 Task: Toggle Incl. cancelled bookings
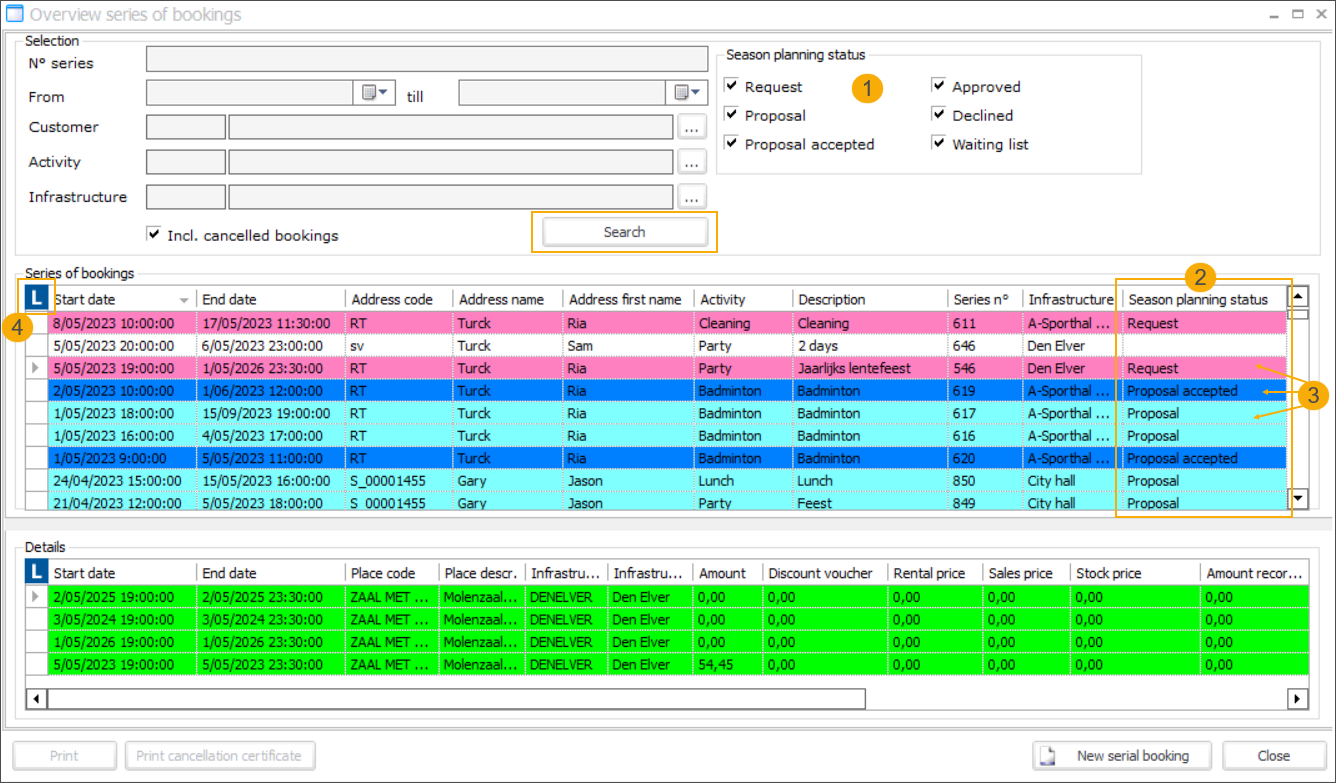153,234
